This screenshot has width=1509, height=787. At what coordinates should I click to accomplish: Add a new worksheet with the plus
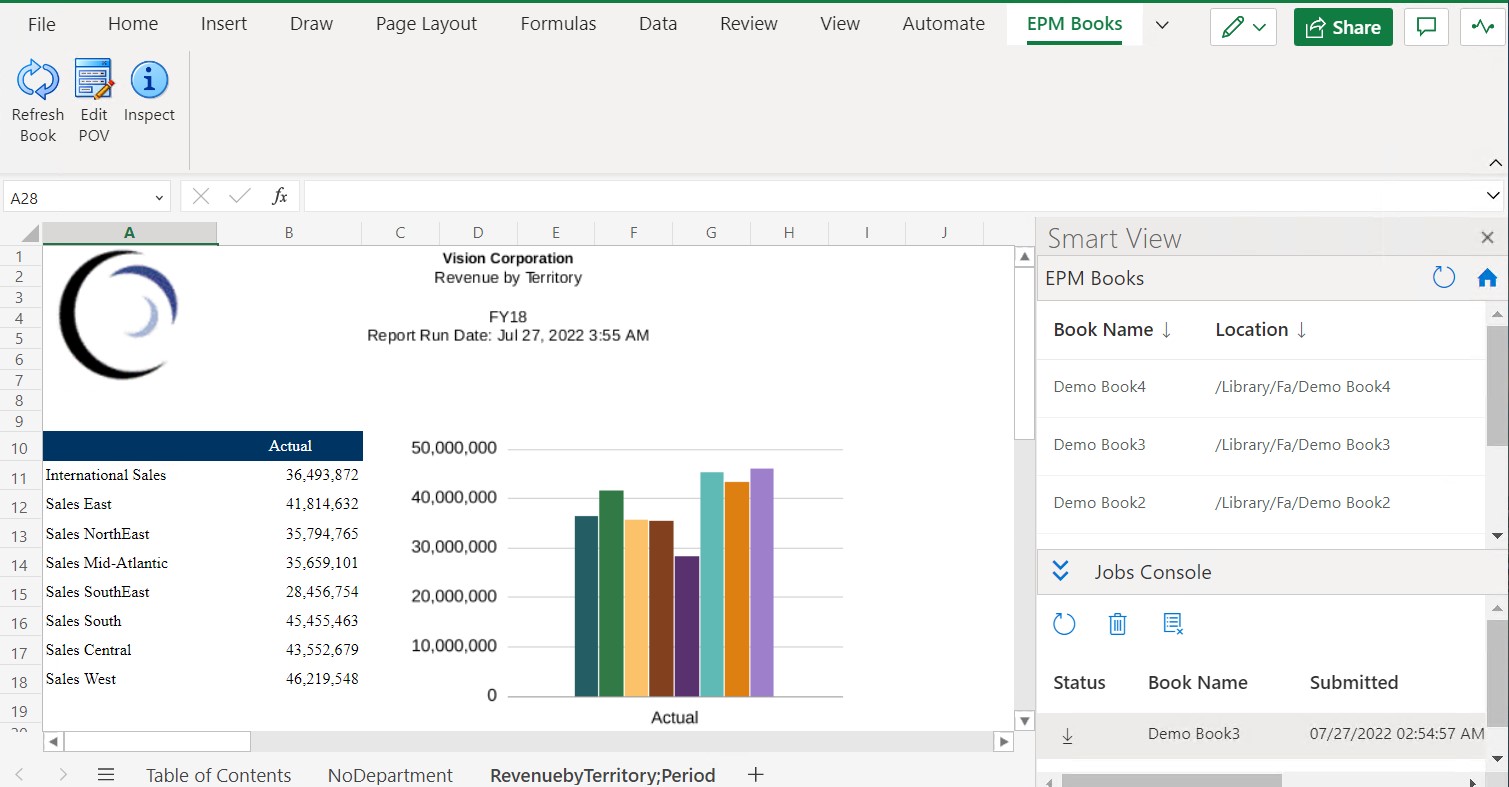755,774
